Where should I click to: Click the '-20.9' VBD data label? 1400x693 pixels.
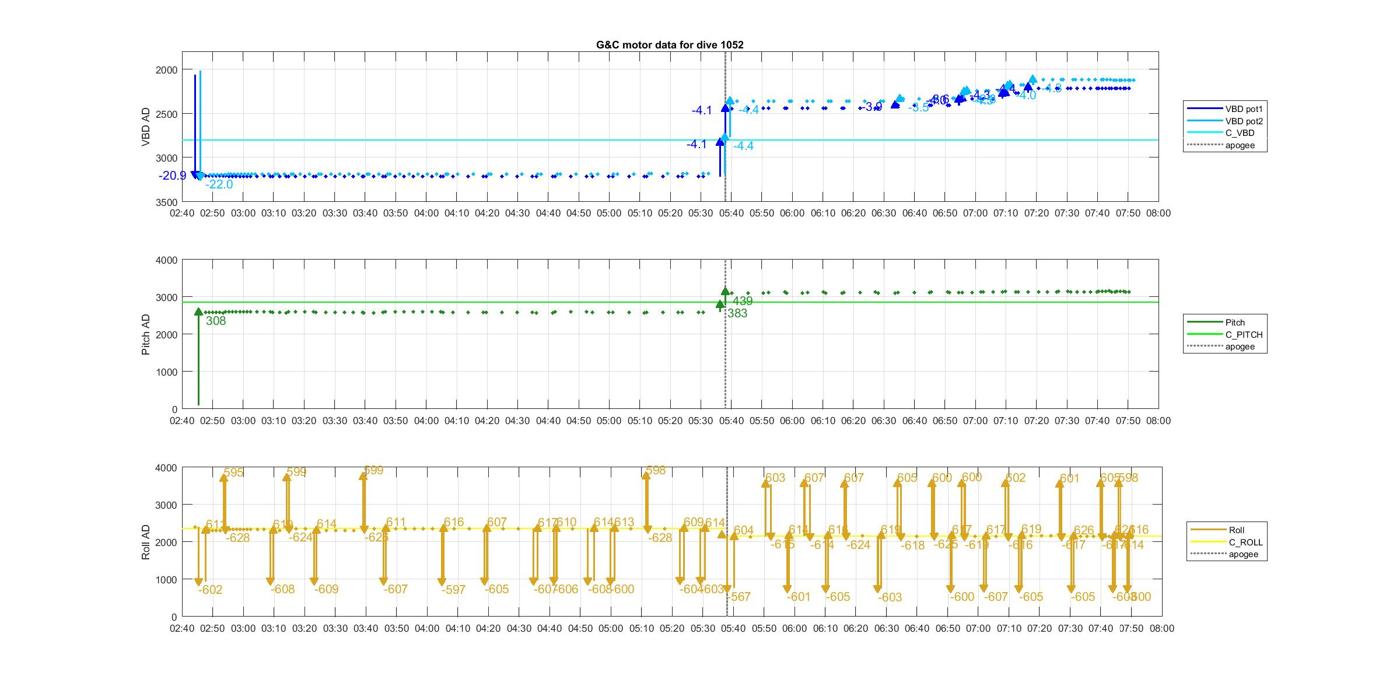[172, 176]
